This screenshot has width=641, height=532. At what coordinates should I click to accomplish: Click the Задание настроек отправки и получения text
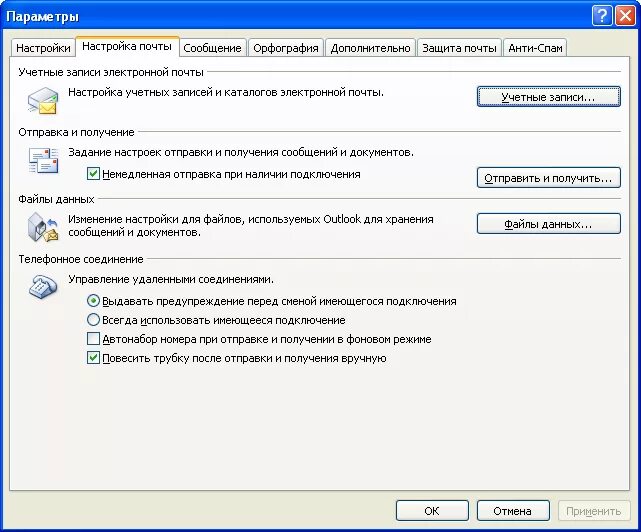pos(241,152)
